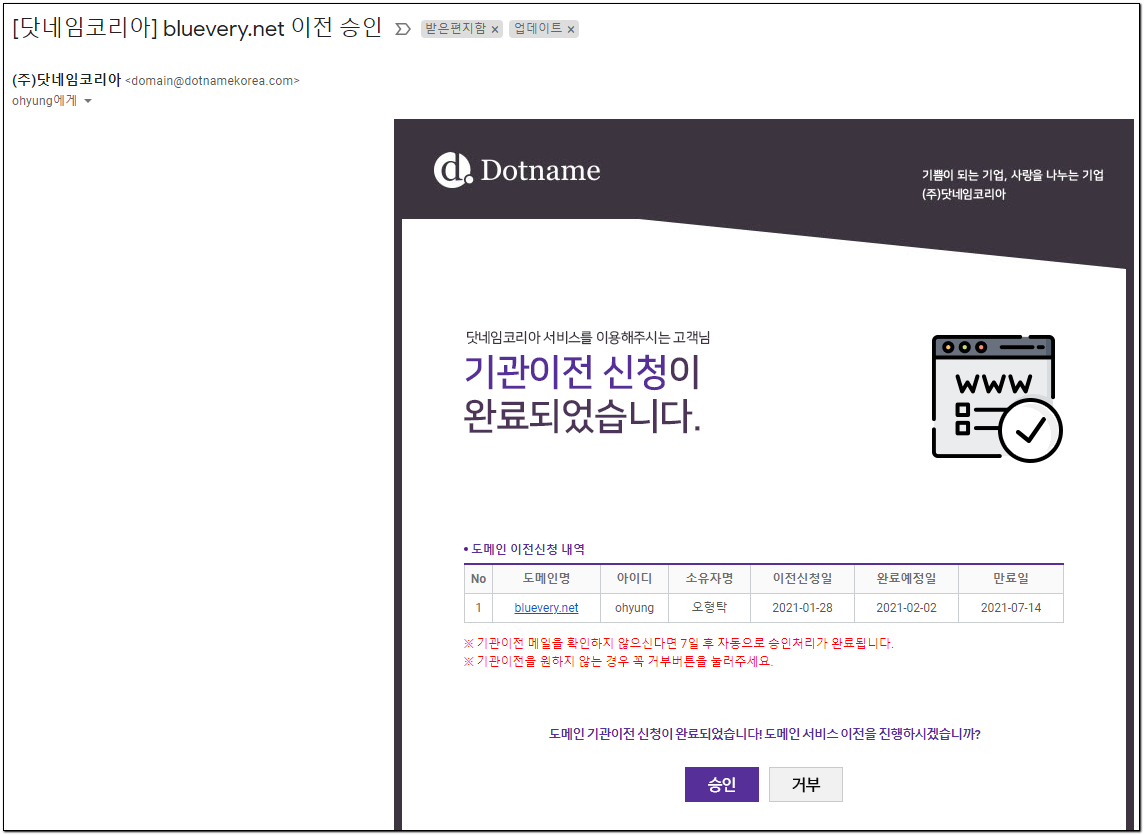This screenshot has height=835, width=1144.
Task: Open the 받은편지함 label chip
Action: (455, 29)
